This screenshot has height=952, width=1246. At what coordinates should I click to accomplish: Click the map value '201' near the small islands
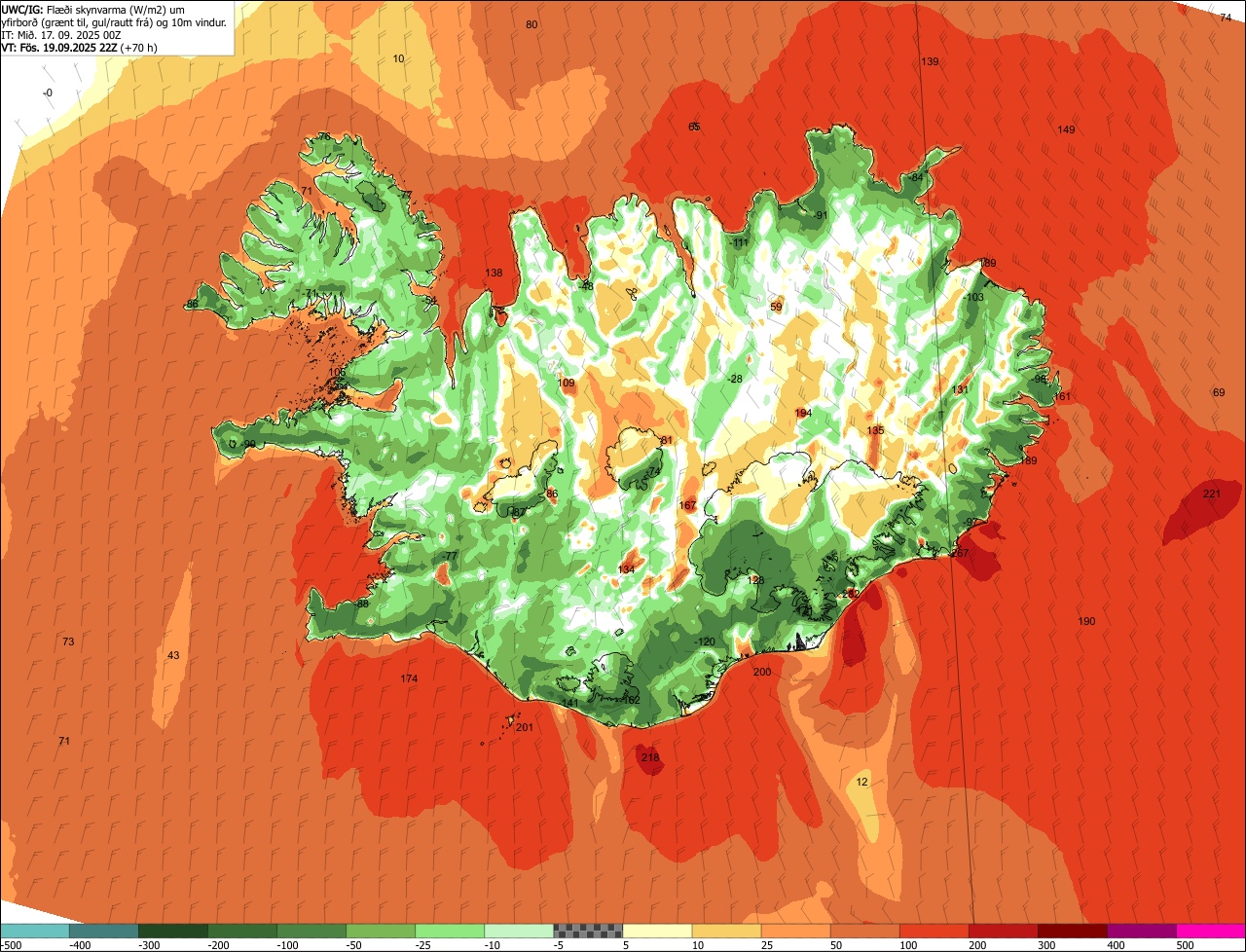[525, 727]
